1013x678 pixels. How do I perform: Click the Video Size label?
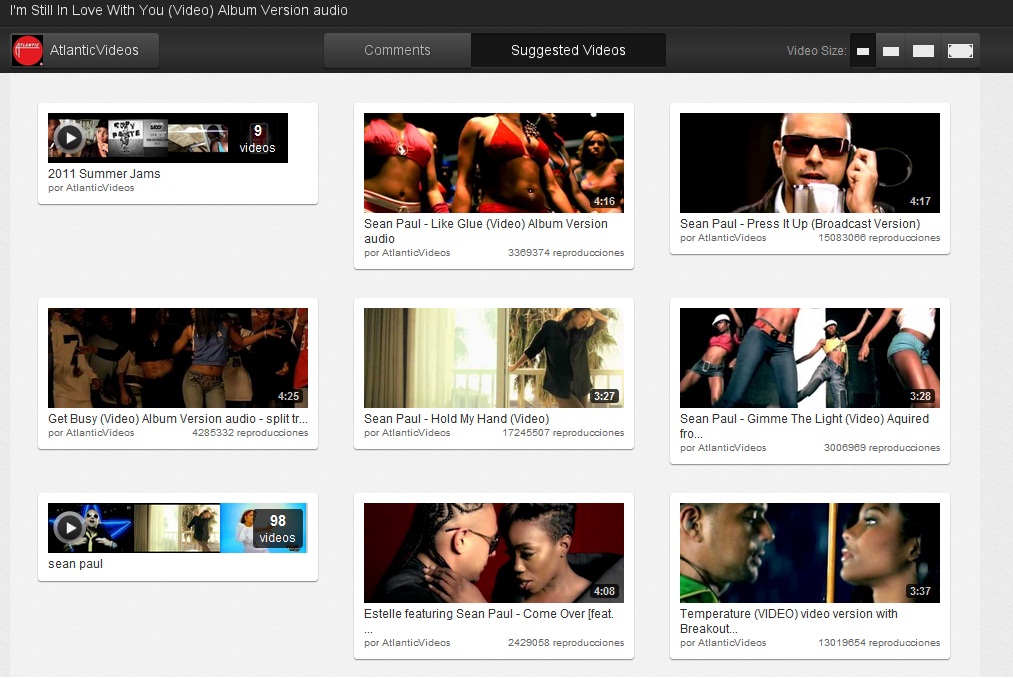point(816,51)
